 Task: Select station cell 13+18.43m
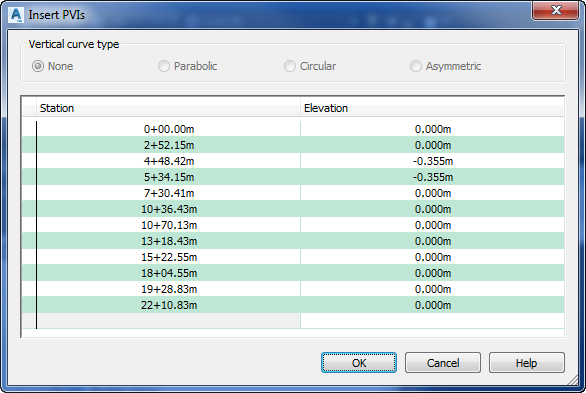(x=169, y=241)
